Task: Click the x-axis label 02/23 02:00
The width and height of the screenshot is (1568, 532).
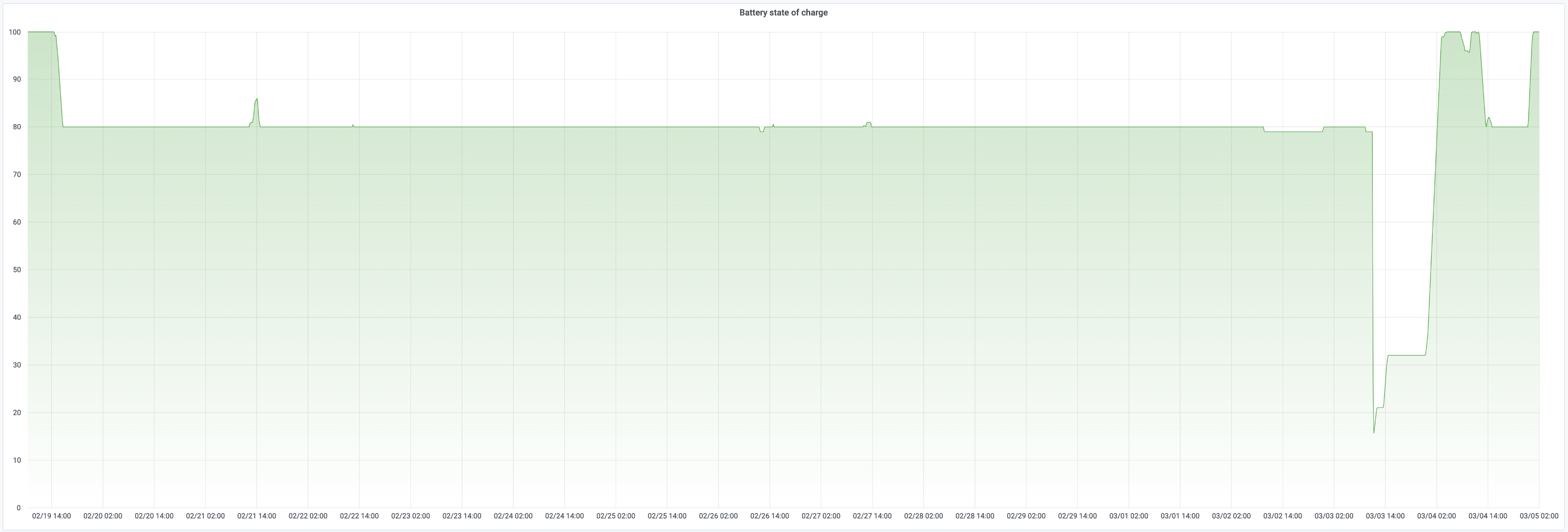Action: point(410,516)
